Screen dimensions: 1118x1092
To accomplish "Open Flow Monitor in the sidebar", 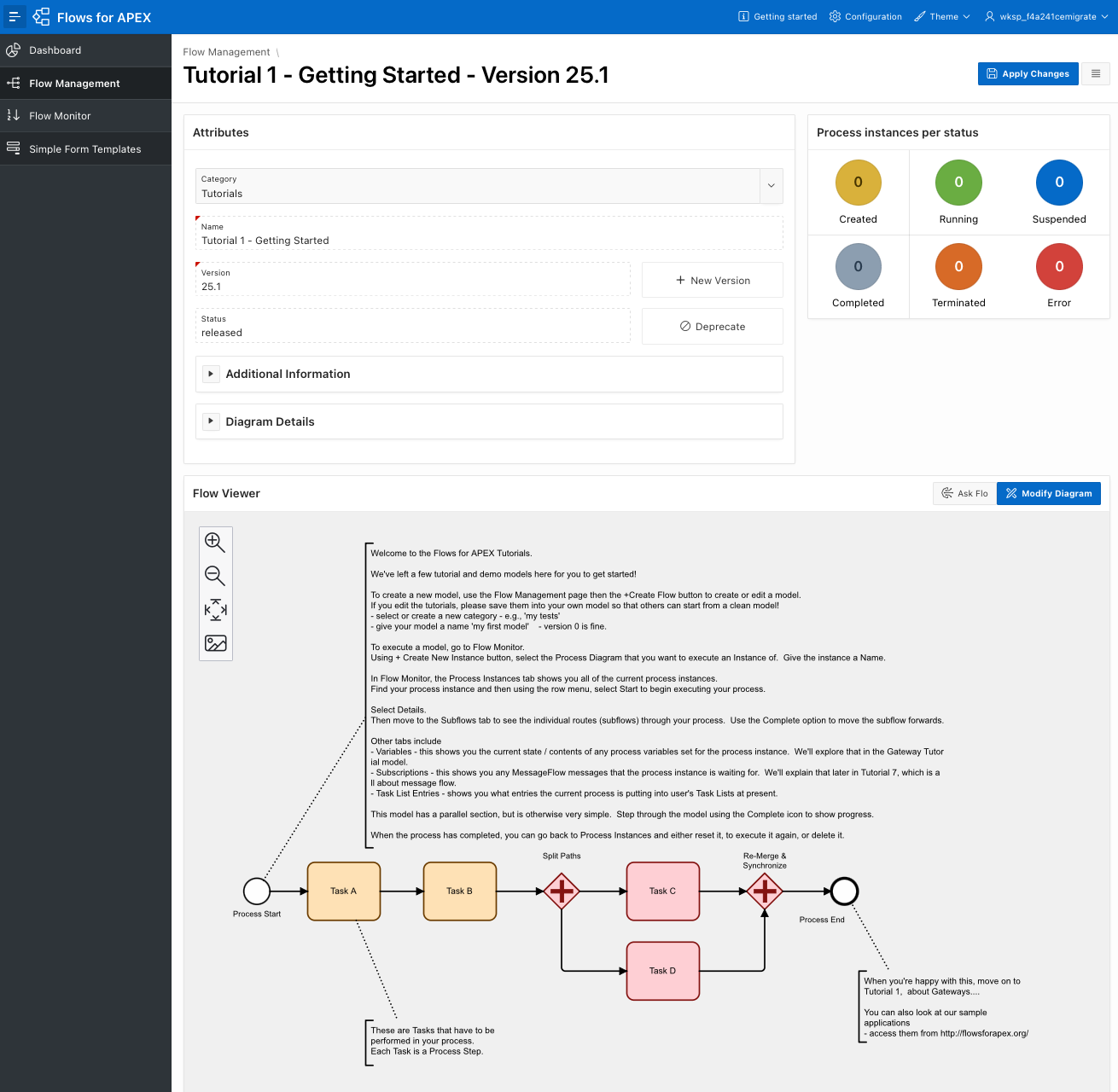I will [x=85, y=115].
